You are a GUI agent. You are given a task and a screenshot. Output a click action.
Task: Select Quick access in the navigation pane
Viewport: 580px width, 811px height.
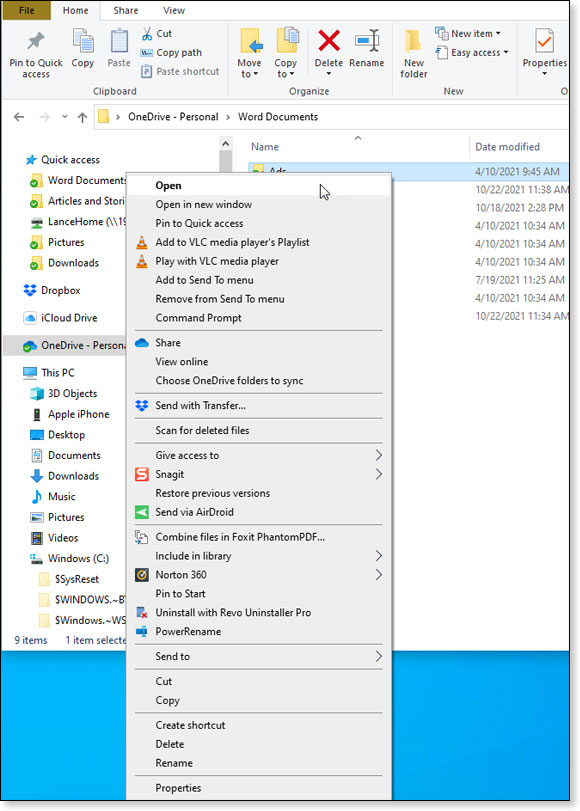70,160
